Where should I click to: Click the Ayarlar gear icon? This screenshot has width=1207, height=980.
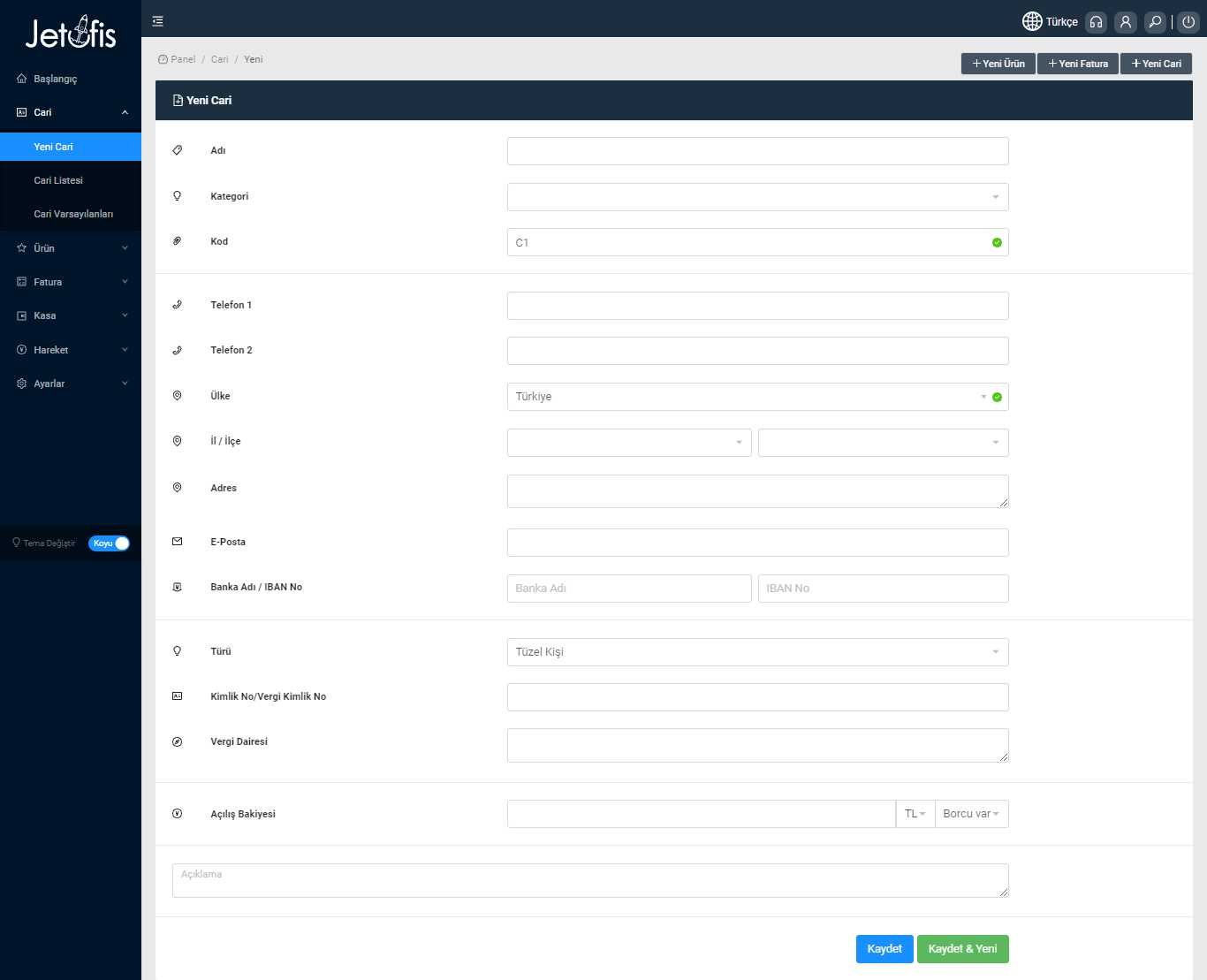(x=21, y=384)
